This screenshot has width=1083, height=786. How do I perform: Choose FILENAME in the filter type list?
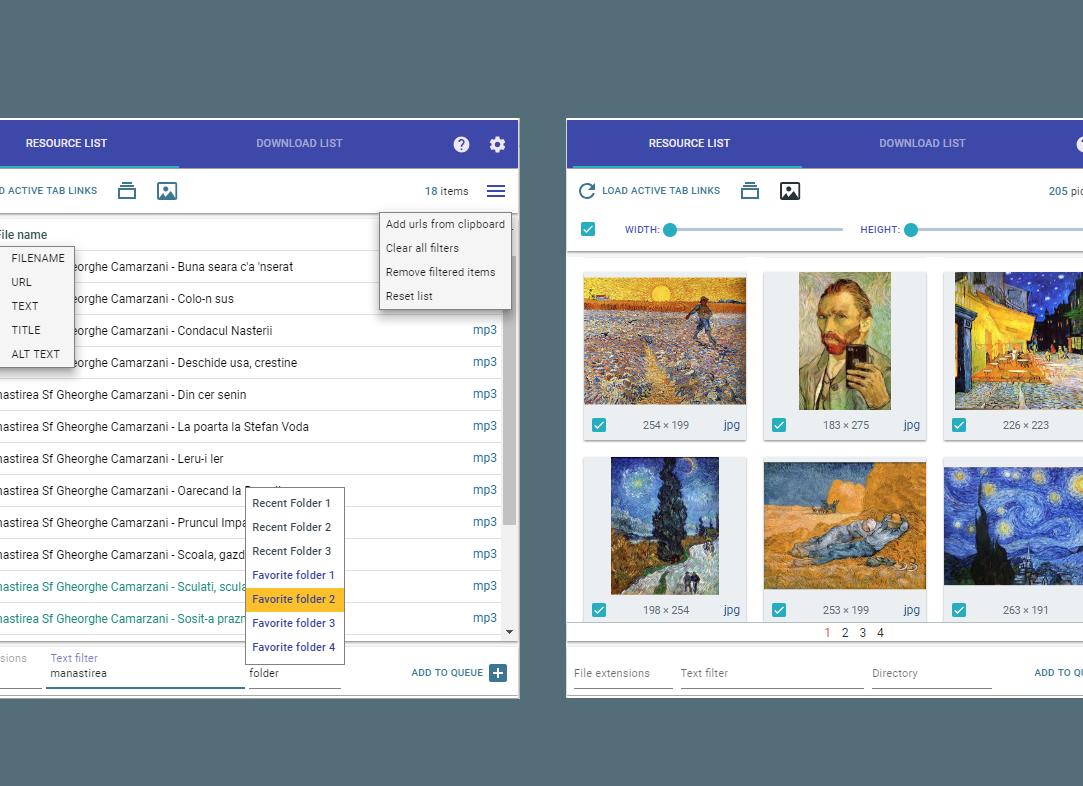tap(37, 258)
